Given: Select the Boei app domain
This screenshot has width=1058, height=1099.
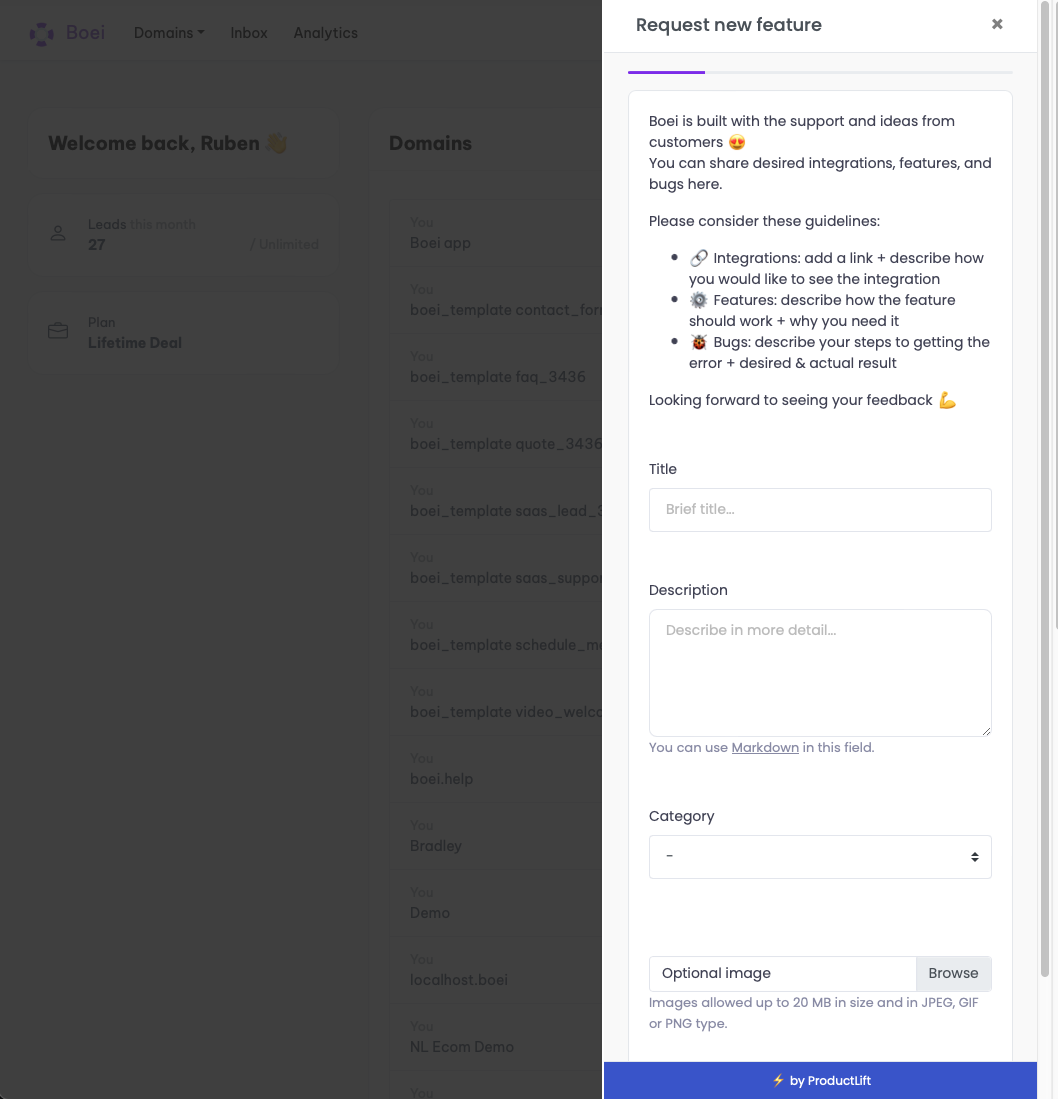Looking at the screenshot, I should point(440,243).
